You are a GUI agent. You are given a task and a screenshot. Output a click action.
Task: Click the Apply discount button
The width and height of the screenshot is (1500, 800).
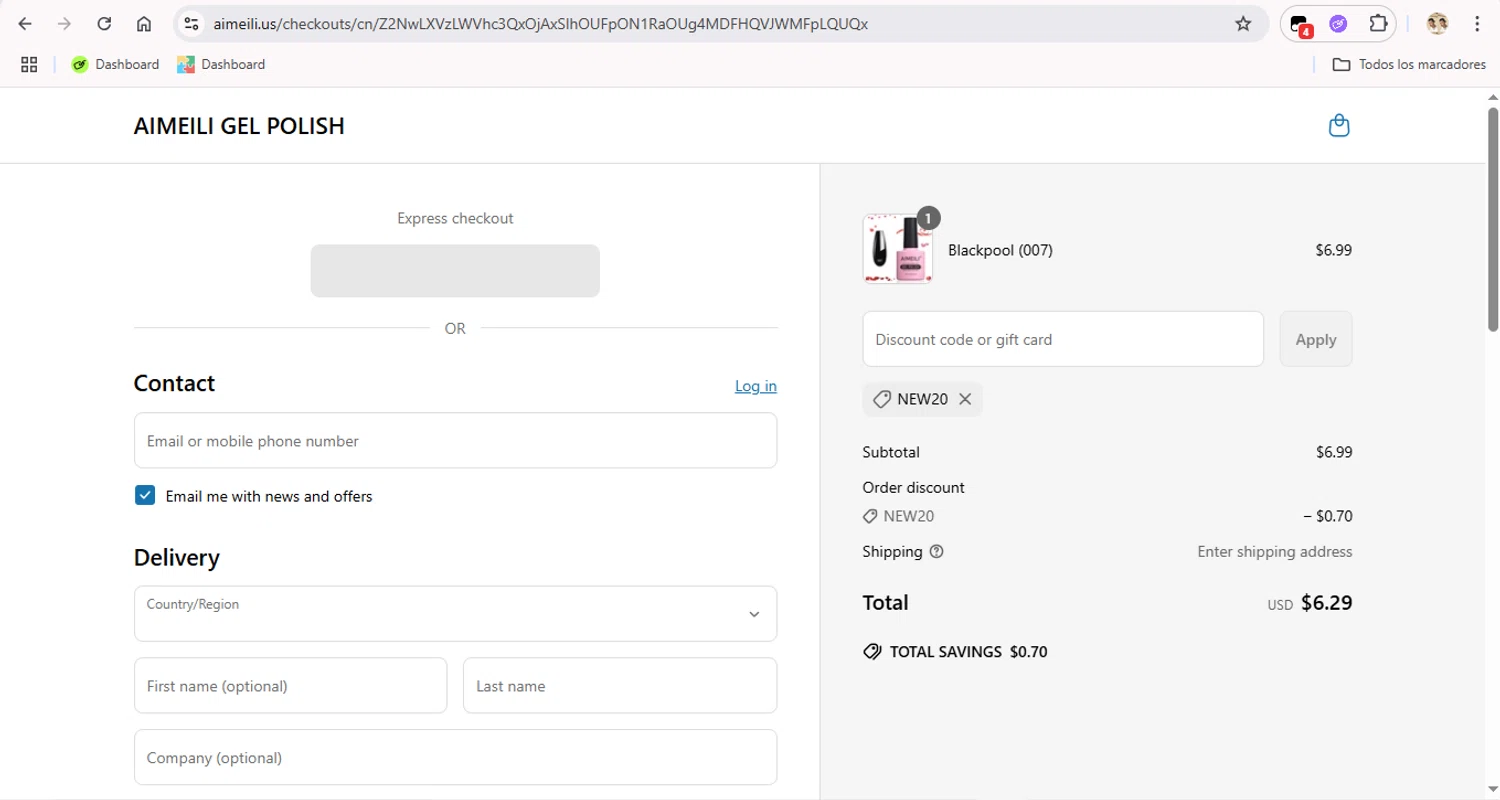(1316, 339)
